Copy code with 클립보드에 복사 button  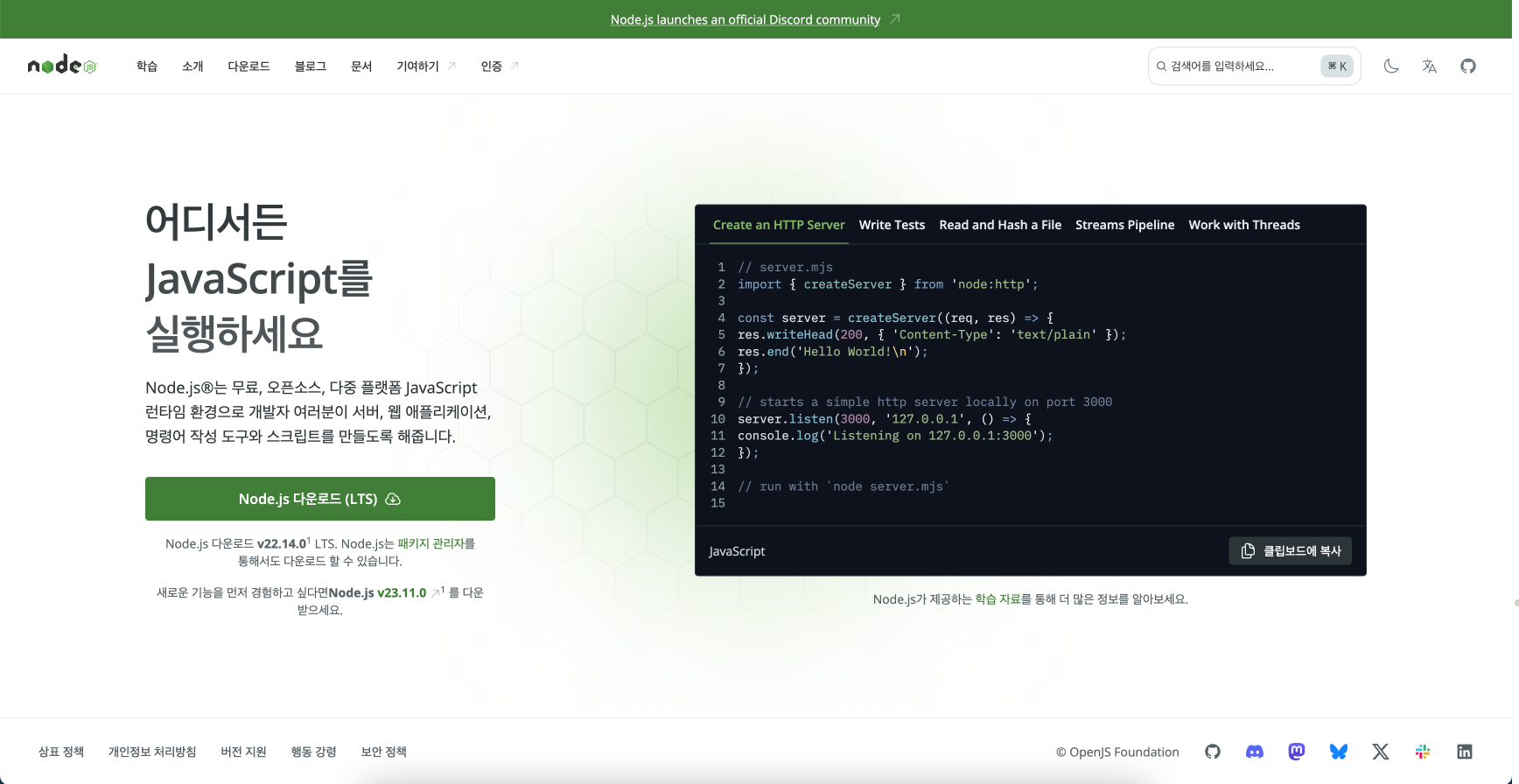[1291, 550]
